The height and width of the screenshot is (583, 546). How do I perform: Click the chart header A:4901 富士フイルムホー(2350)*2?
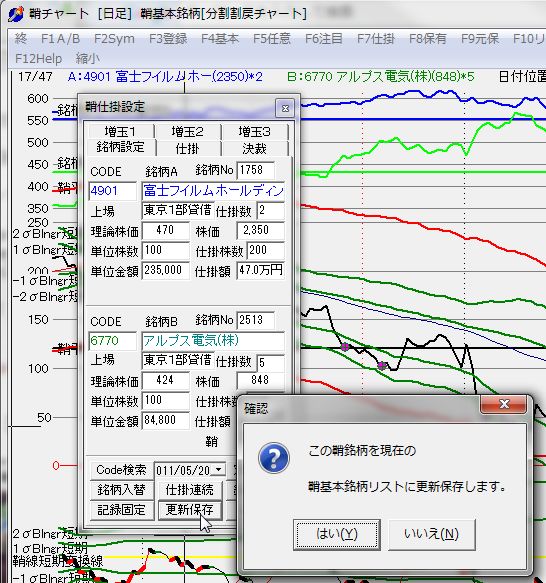click(165, 77)
